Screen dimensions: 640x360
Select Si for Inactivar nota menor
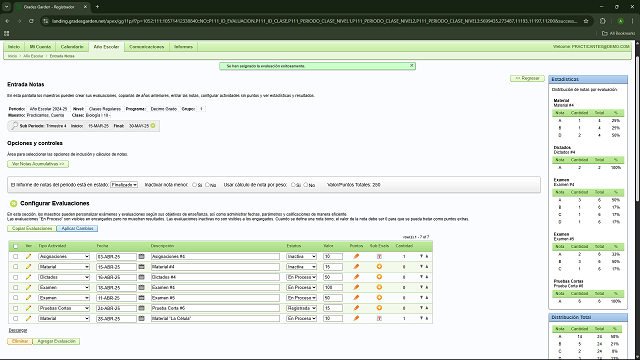click(x=194, y=185)
